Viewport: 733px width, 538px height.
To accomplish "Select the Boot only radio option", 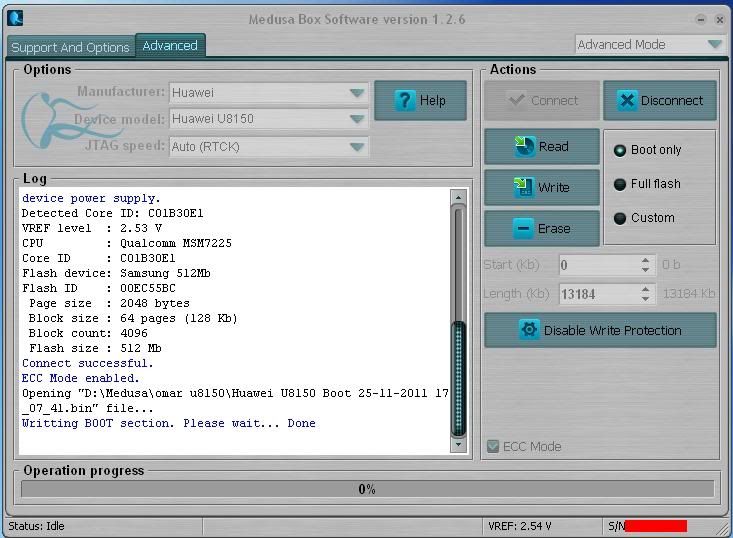I will [620, 151].
